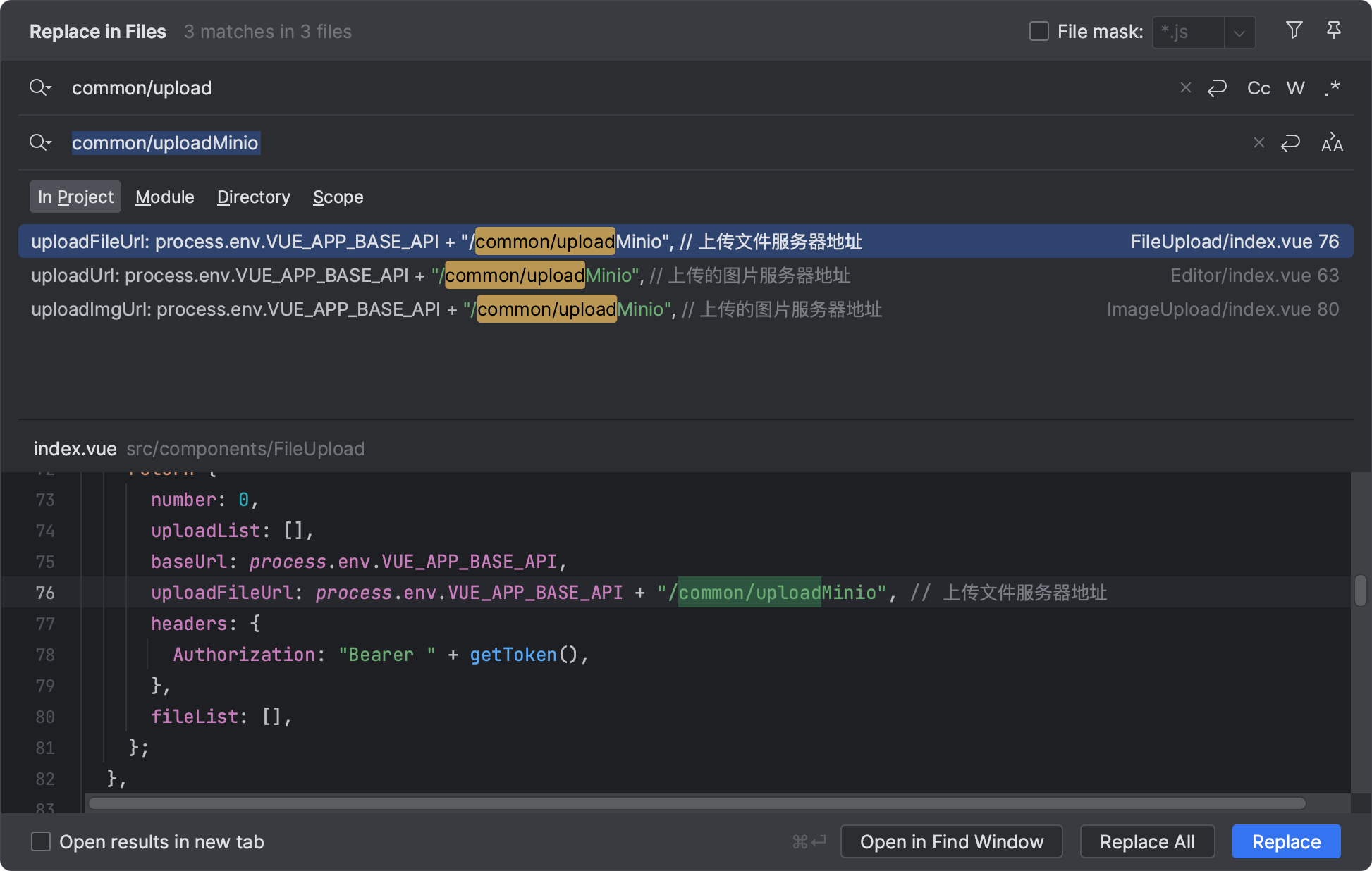The image size is (1372, 871).
Task: Select the FileUpload/index.vue 76 result row
Action: [x=685, y=241]
